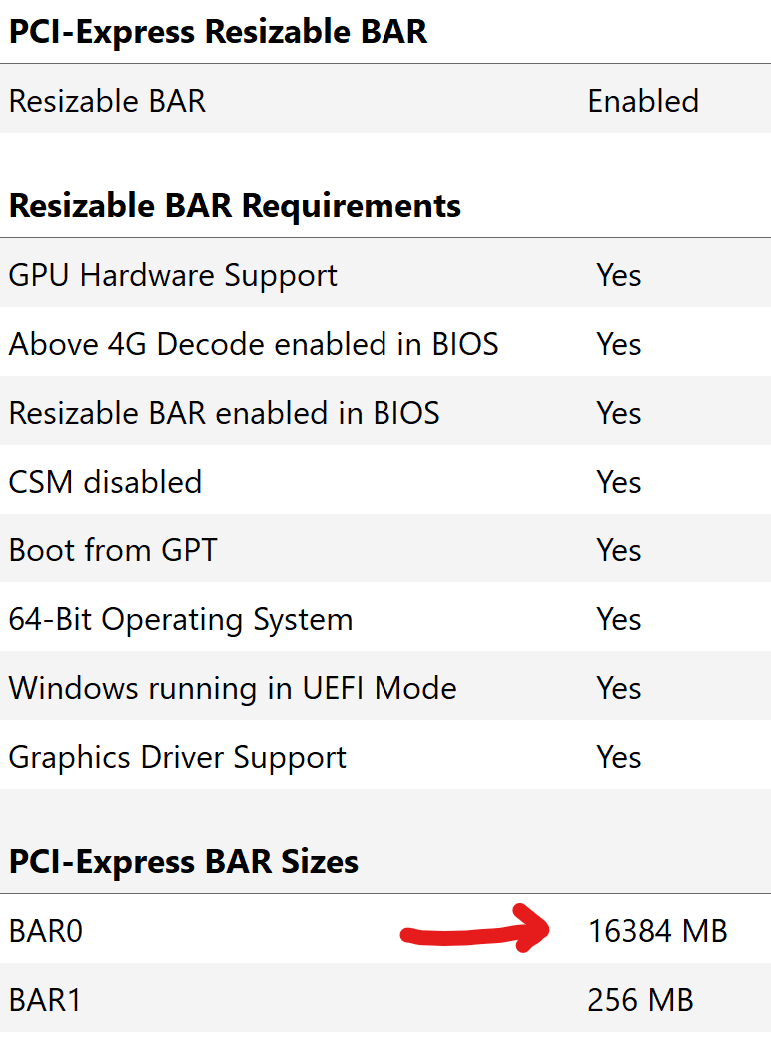Click the Resizable BAR Requirements heading
771x1047 pixels.
(x=234, y=205)
